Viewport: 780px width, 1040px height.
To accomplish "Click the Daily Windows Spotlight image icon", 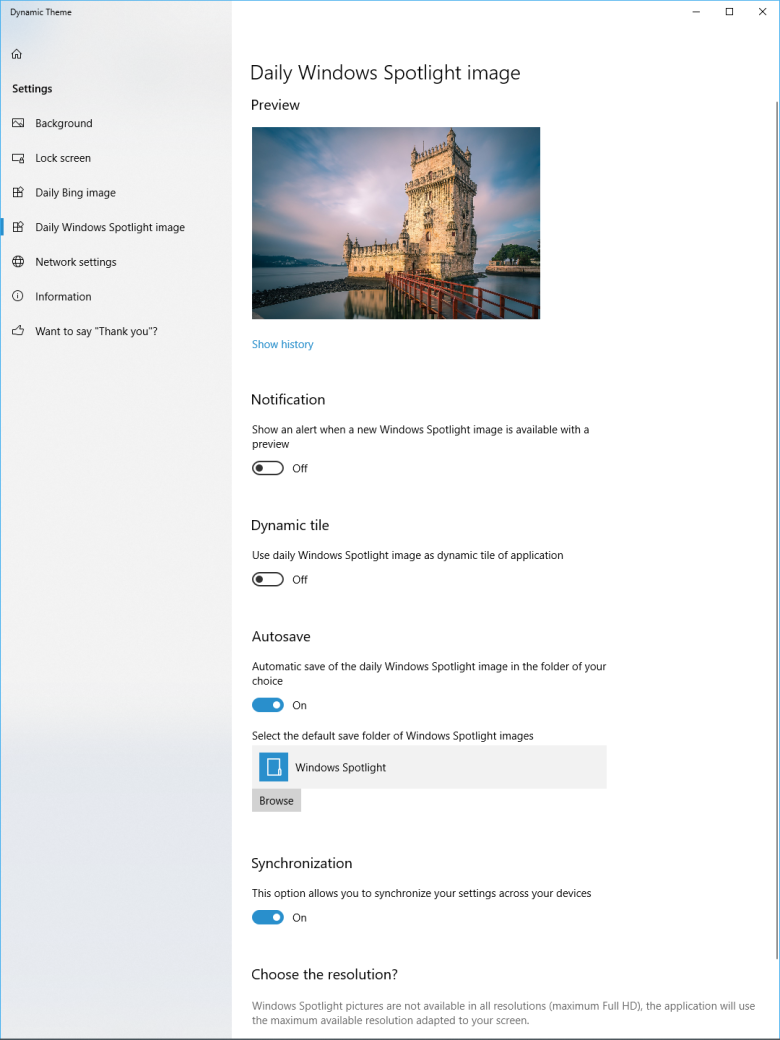I will coord(17,227).
